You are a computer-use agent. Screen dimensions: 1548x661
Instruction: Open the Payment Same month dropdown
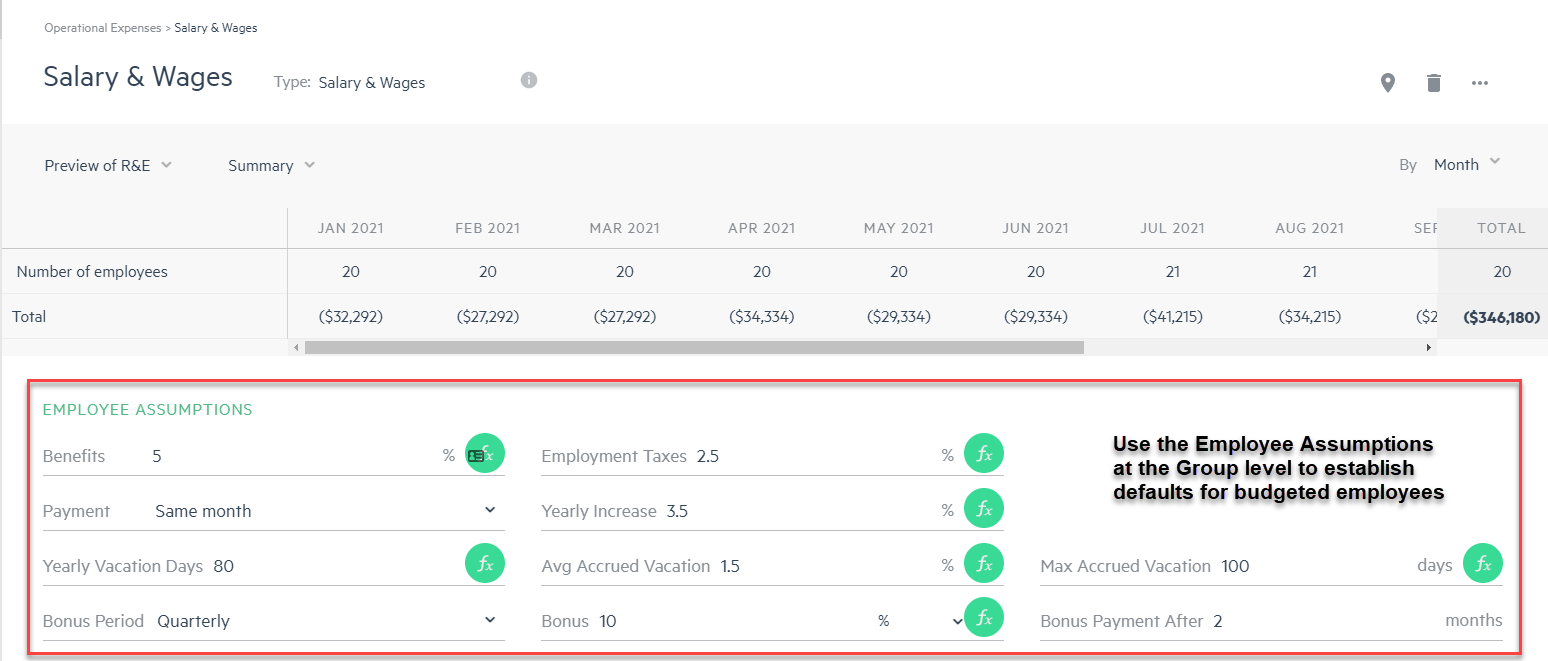[x=324, y=511]
